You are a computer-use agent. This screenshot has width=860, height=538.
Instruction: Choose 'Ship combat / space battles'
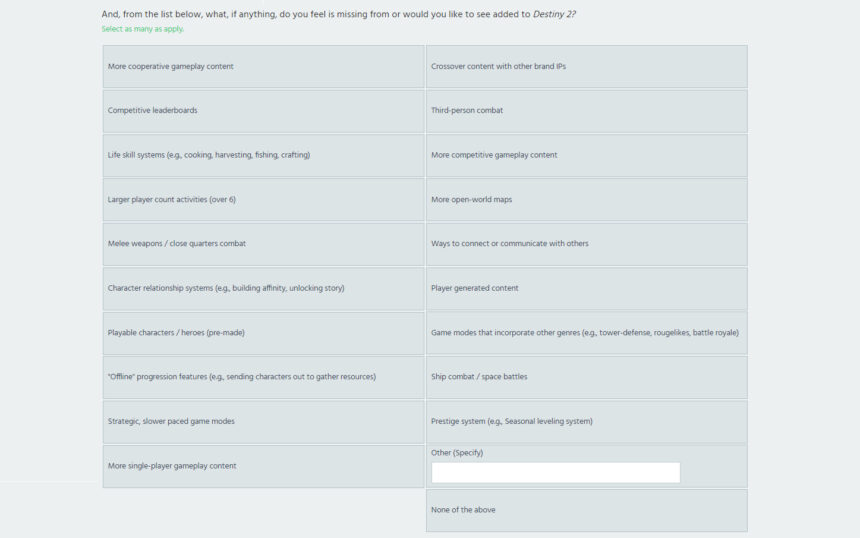[586, 377]
